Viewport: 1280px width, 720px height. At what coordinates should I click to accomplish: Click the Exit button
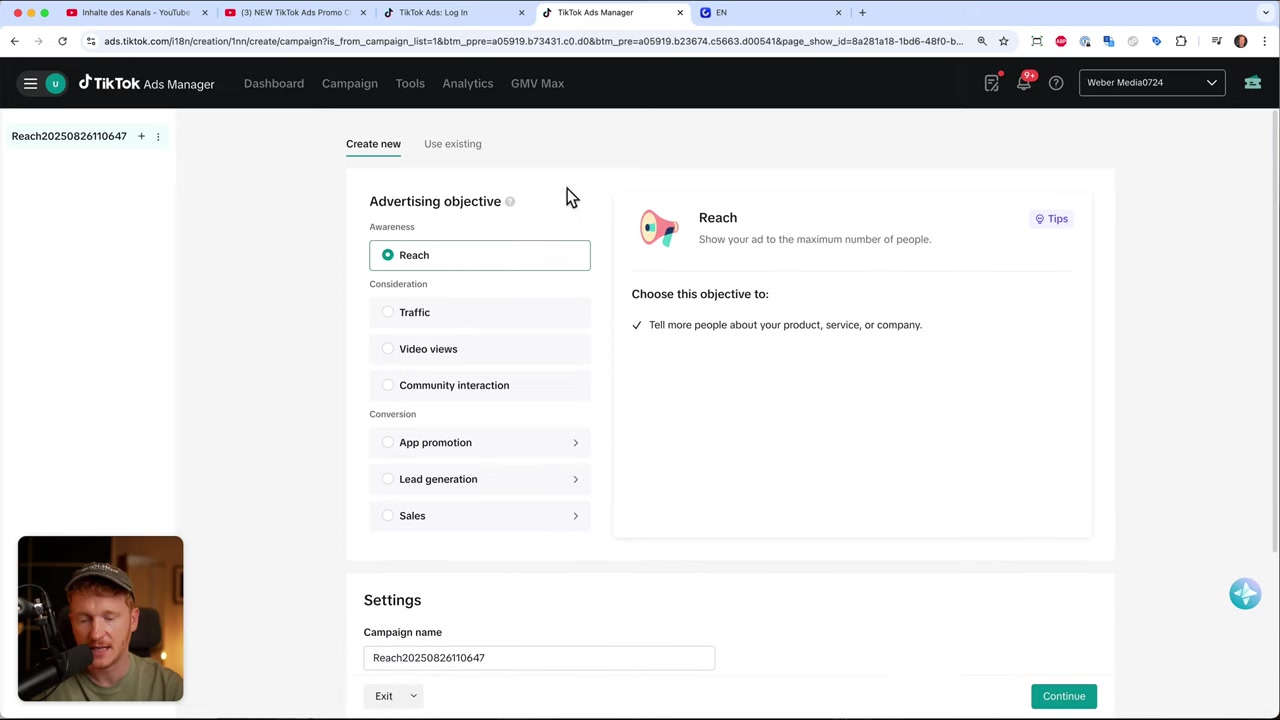[x=384, y=696]
